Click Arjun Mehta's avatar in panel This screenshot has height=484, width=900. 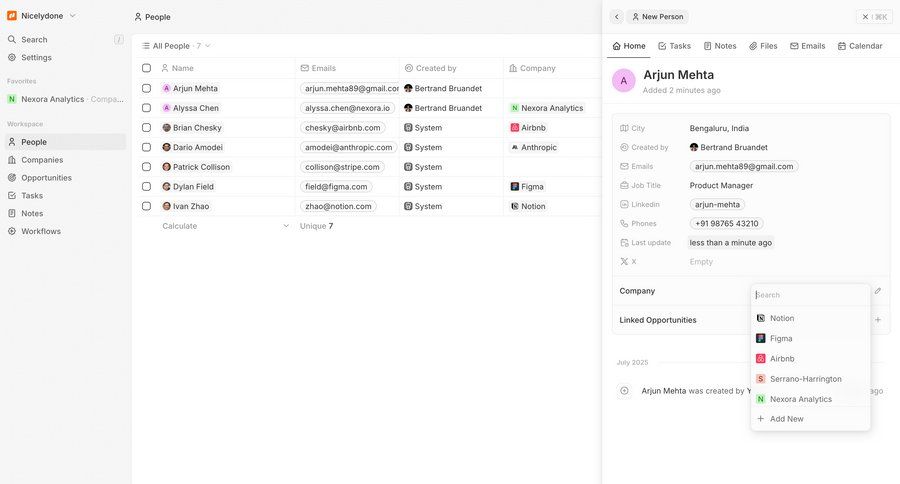pos(624,80)
